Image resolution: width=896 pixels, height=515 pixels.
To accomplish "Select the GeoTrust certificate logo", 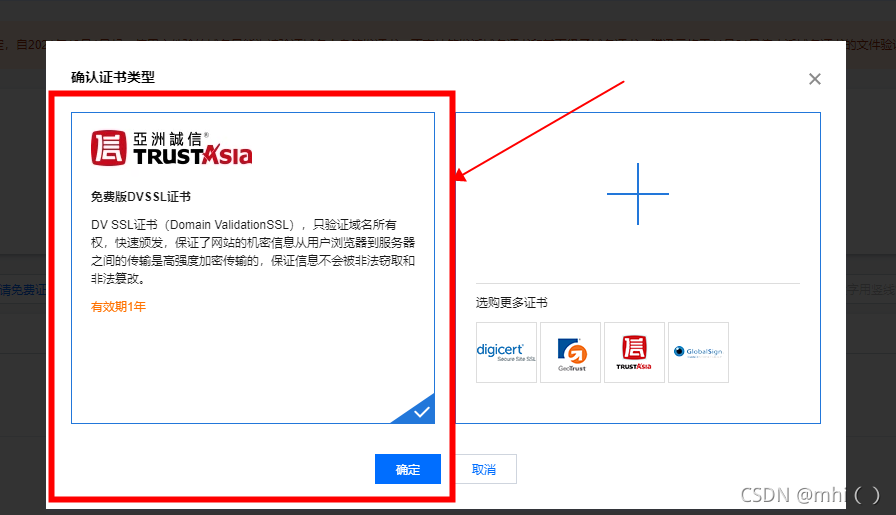I will tap(570, 352).
